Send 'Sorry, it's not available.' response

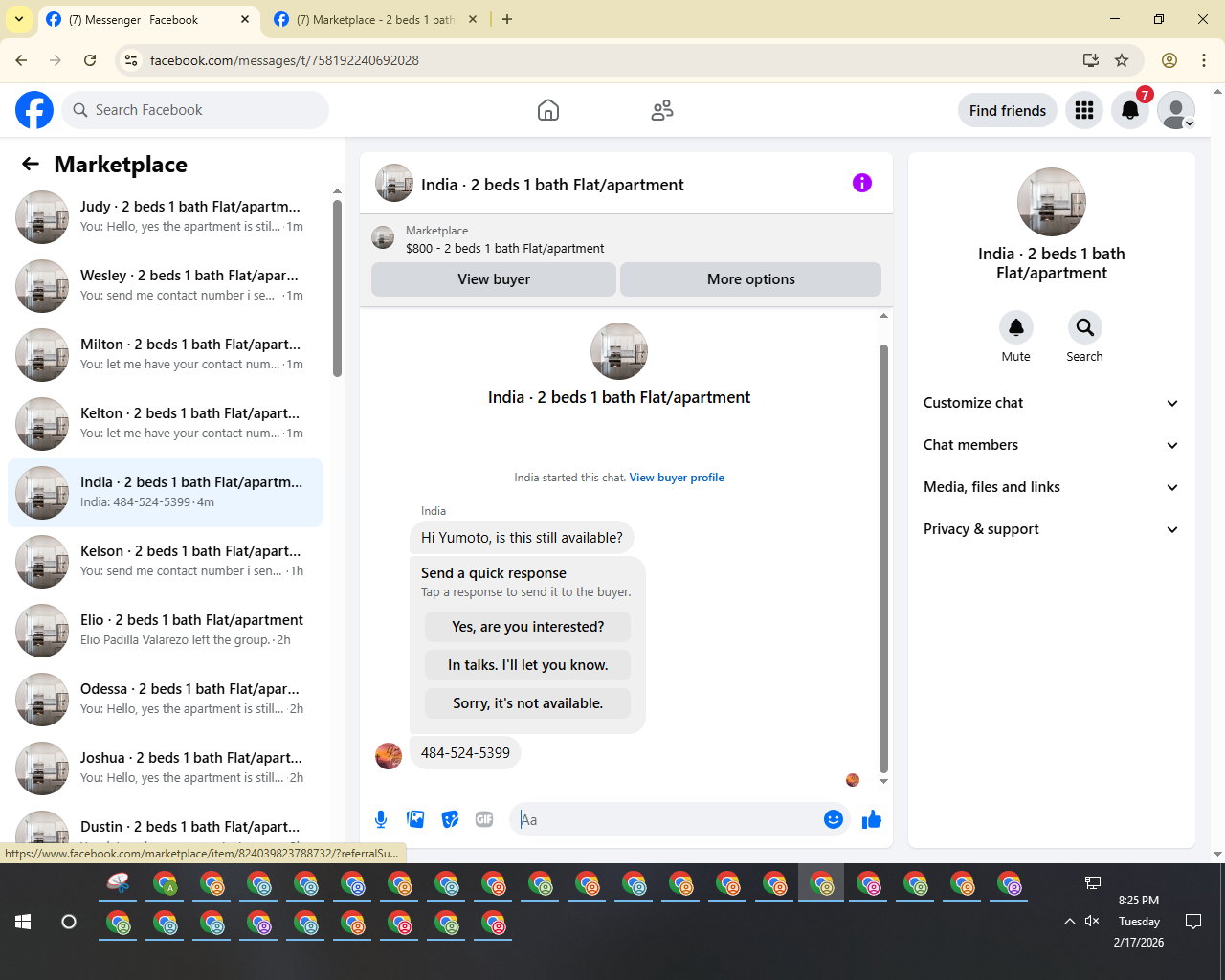click(527, 703)
